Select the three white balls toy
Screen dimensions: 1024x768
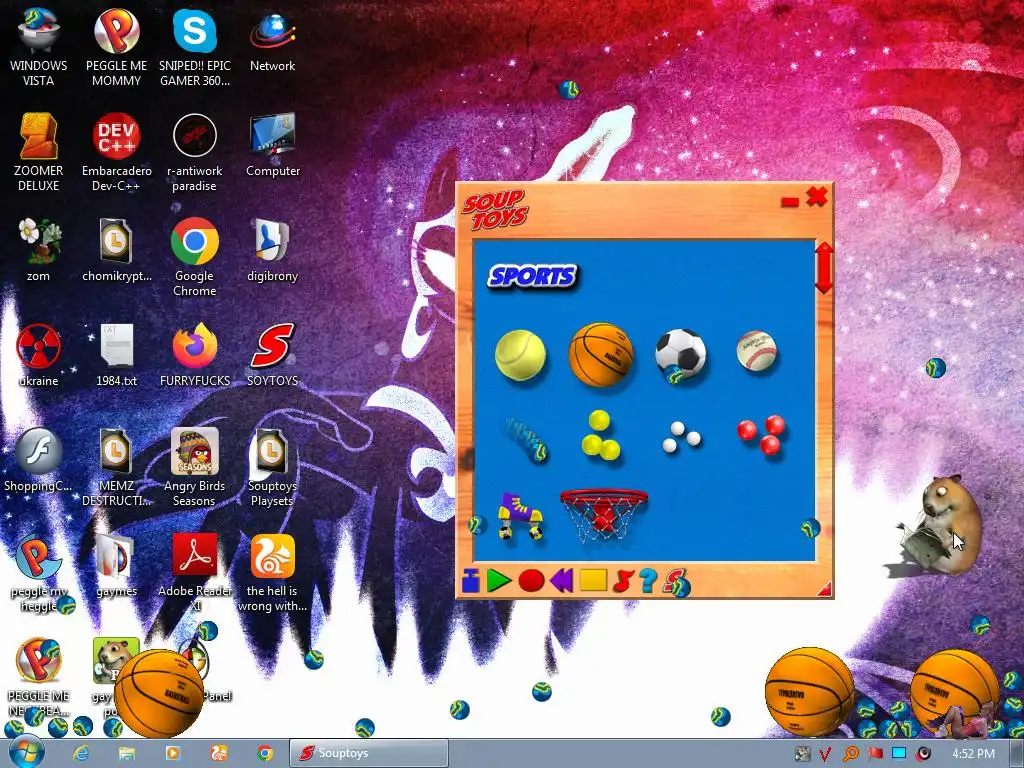680,437
